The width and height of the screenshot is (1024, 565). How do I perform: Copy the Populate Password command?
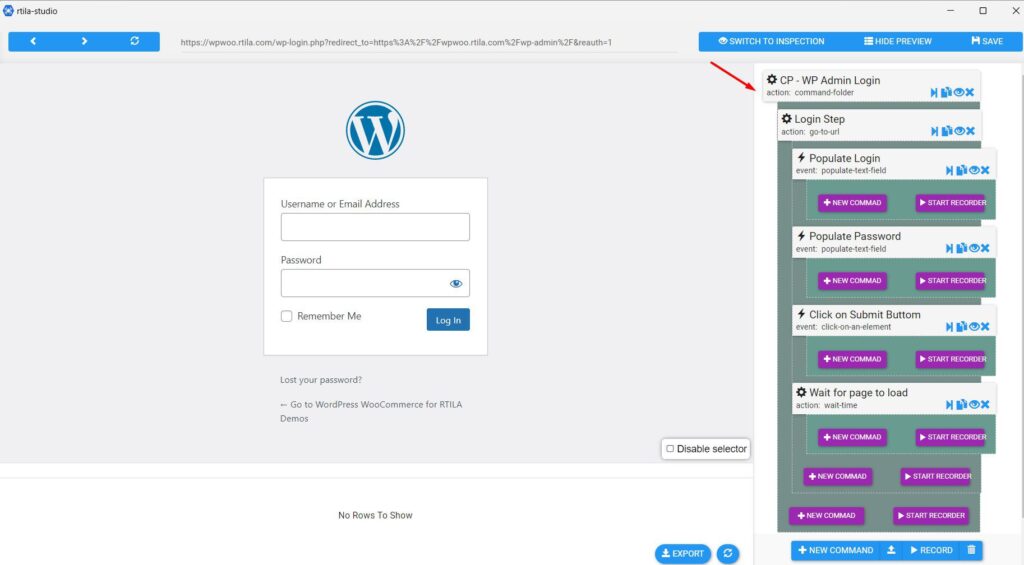point(962,248)
